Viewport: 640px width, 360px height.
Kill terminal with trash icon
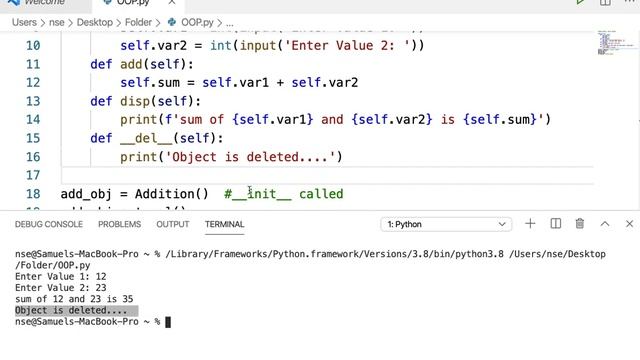click(580, 224)
